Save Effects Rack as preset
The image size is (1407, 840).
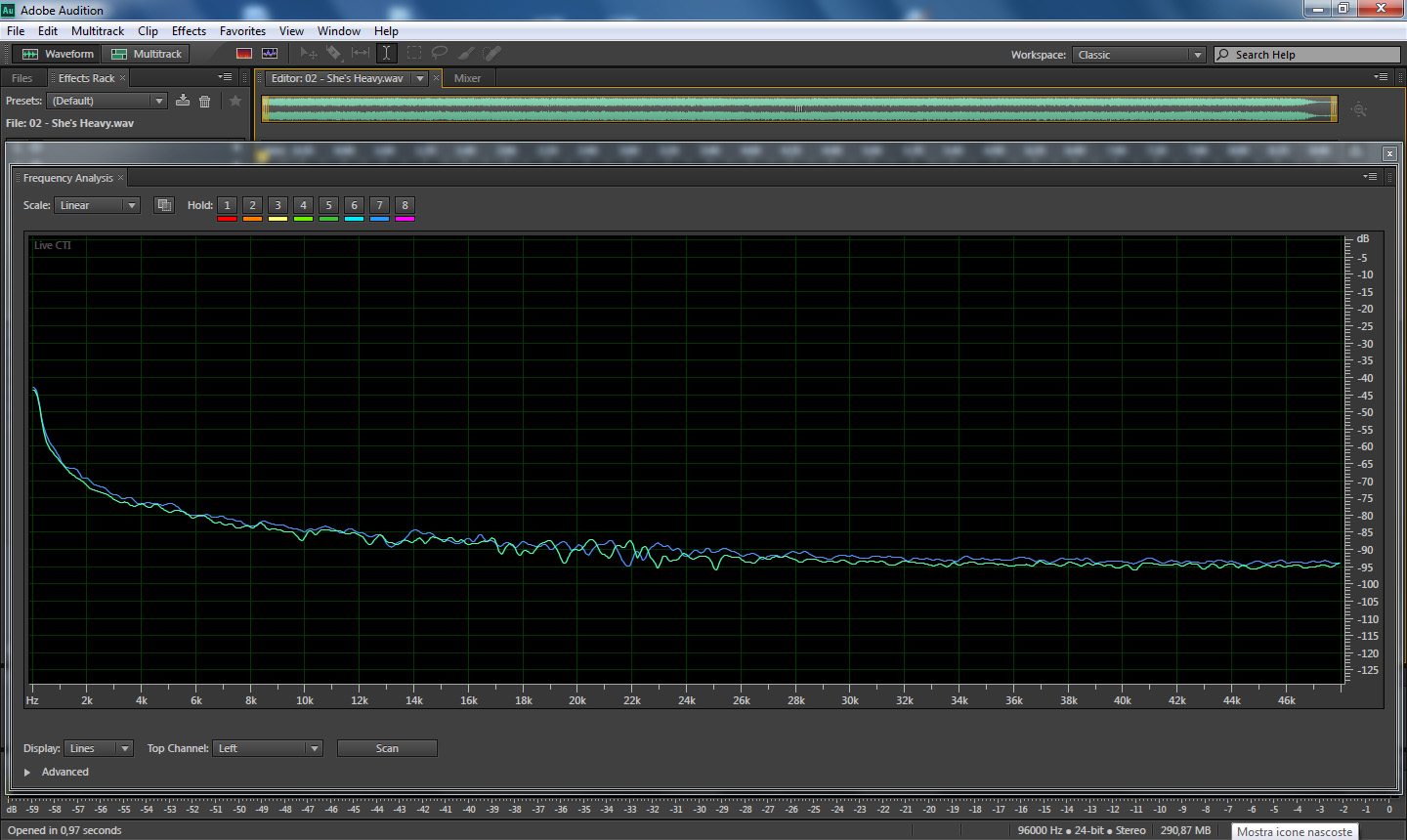pos(183,101)
